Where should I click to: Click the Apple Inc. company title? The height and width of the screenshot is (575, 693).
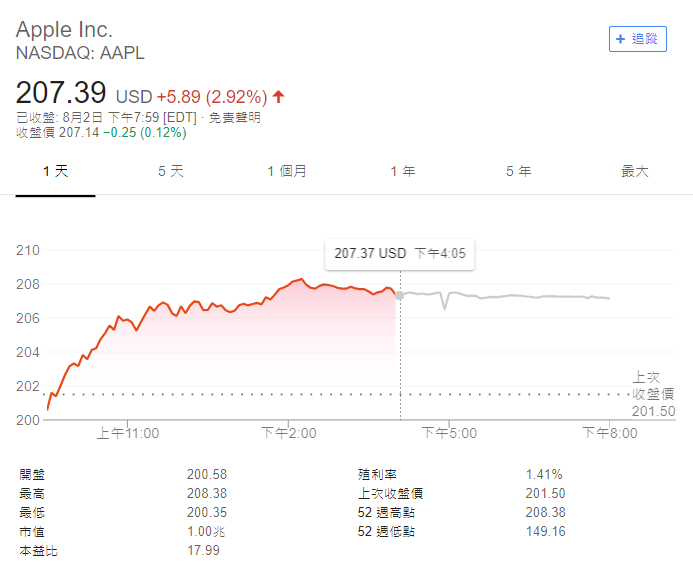click(x=65, y=30)
